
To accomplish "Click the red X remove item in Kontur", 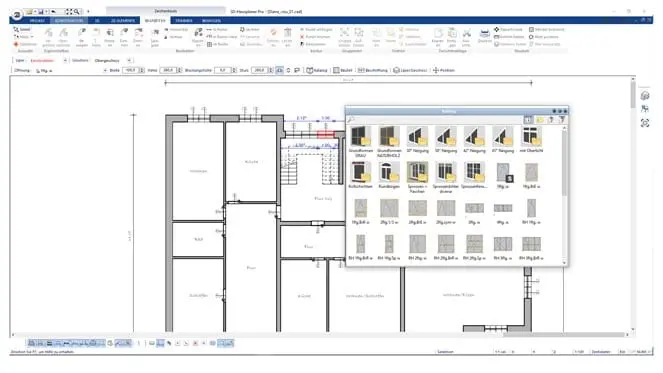I will (x=315, y=37).
